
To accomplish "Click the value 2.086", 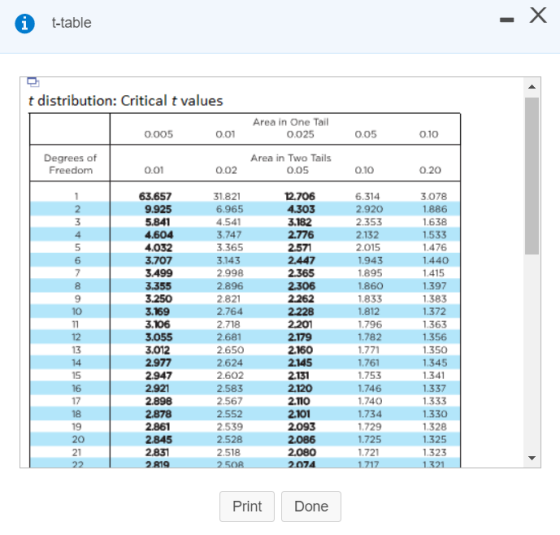I will coord(302,440).
